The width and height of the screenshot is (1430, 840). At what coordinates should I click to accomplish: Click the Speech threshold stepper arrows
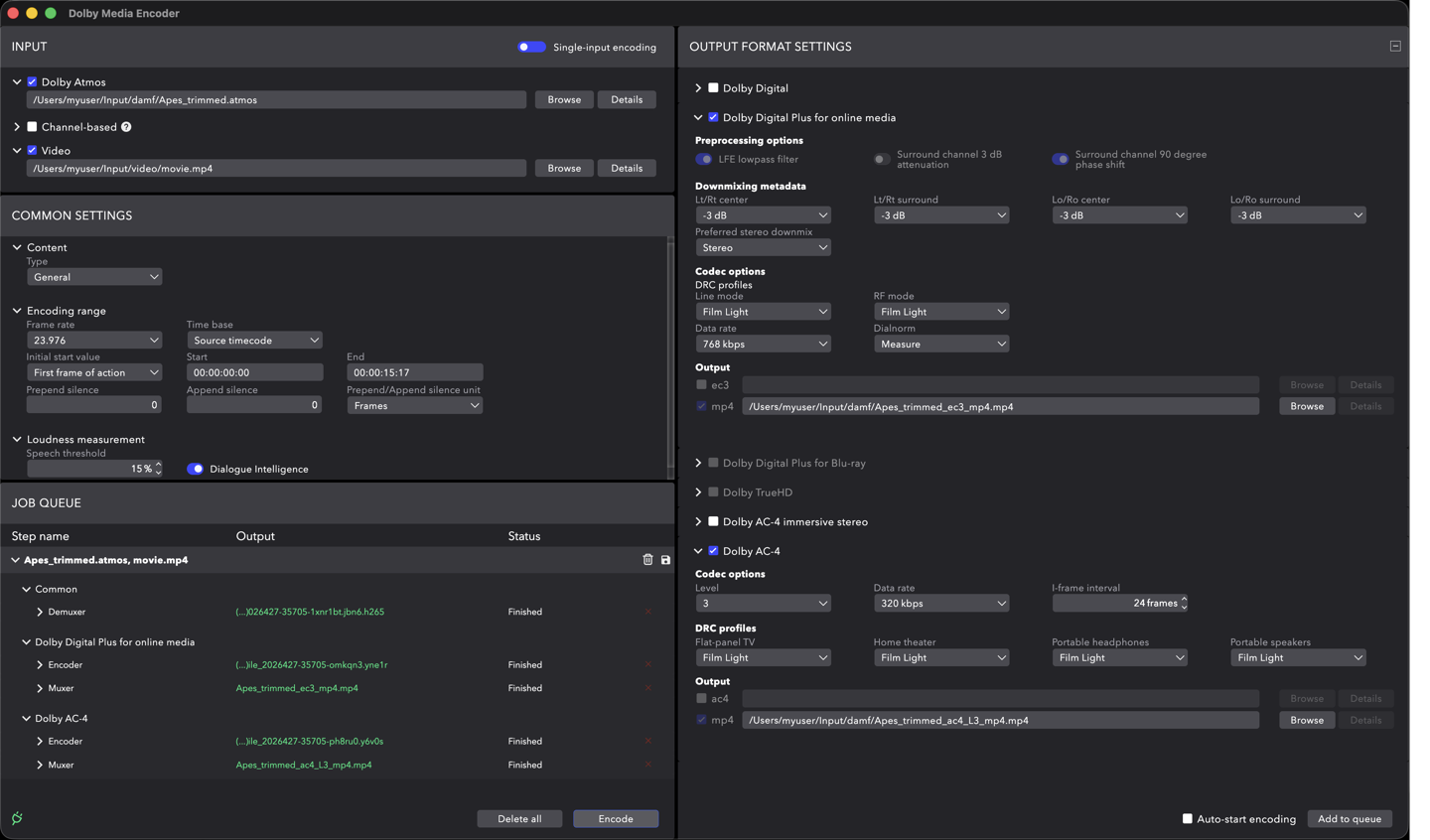click(x=158, y=469)
